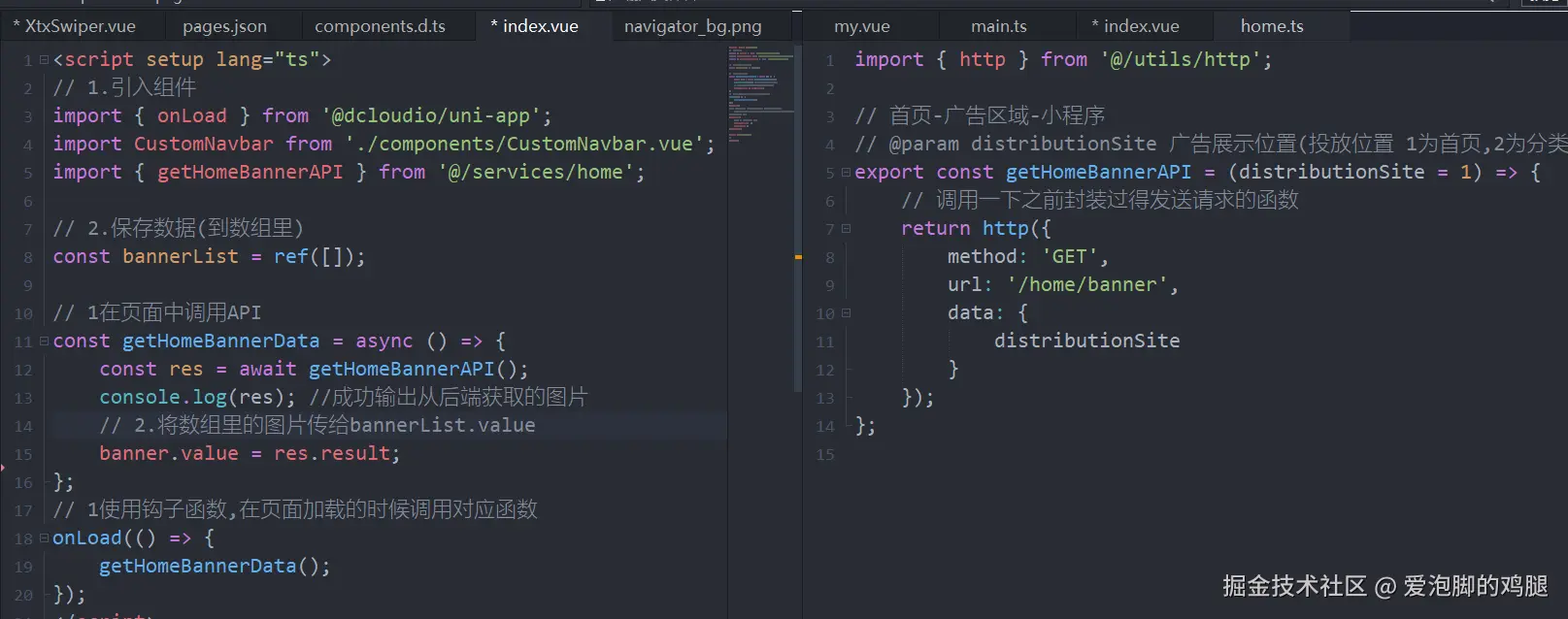Collapse the script setup block fold marker

44,60
